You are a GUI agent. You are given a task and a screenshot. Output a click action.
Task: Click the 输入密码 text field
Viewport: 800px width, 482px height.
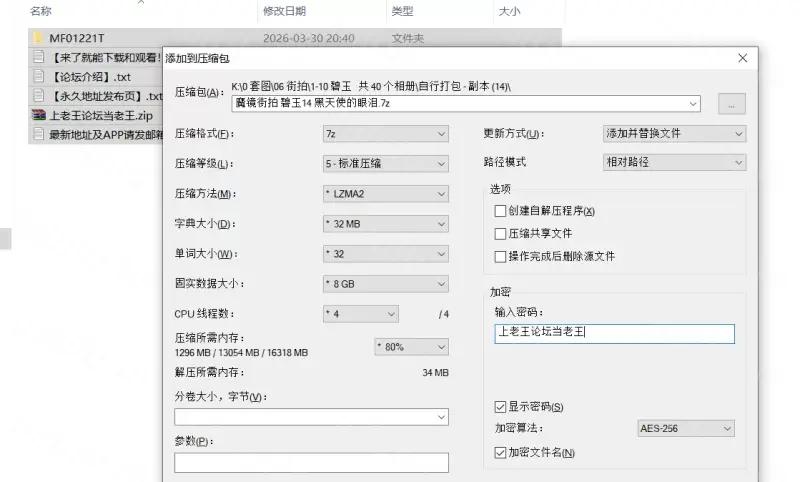[614, 334]
